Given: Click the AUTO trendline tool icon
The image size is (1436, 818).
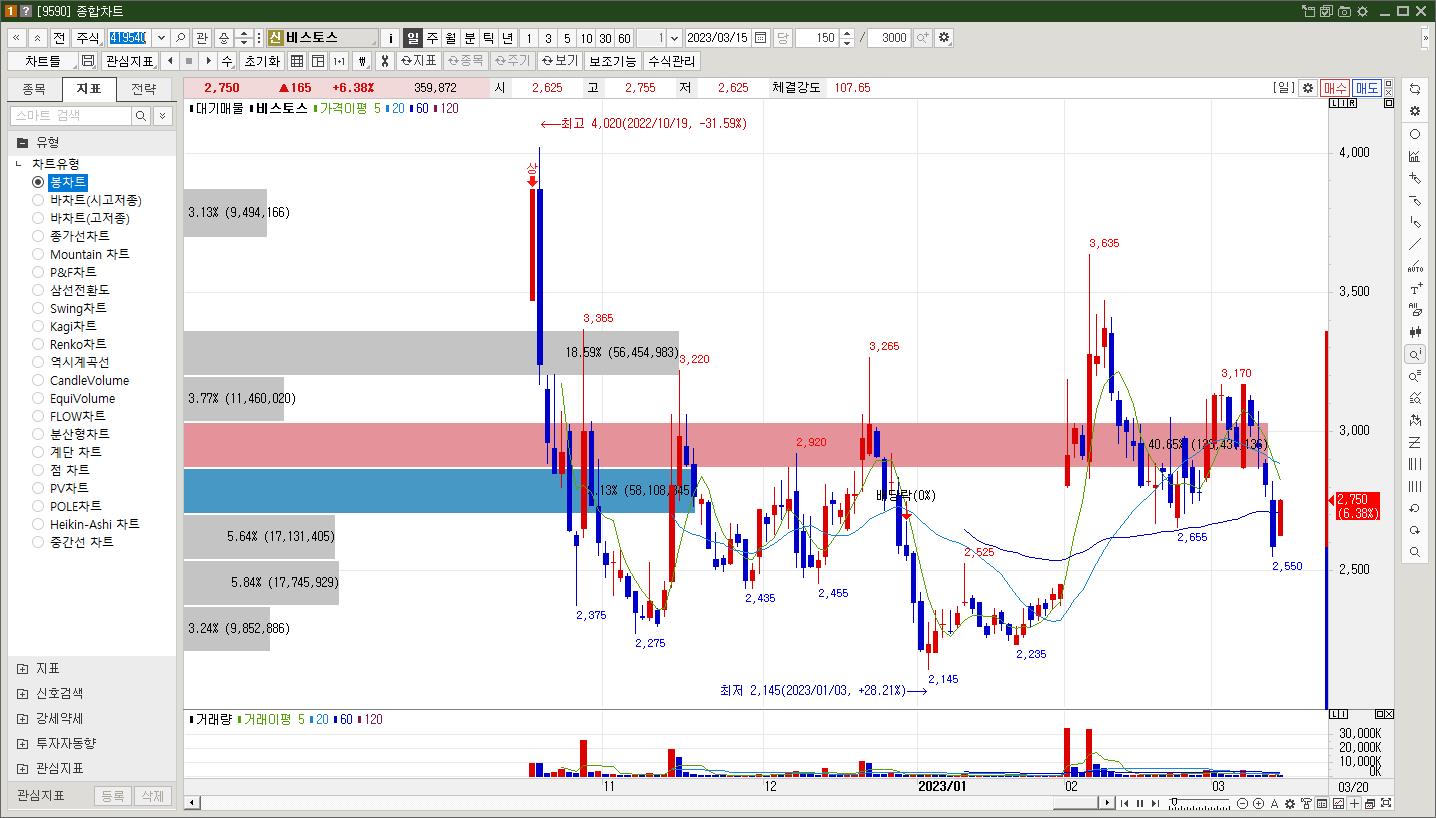Looking at the screenshot, I should 1415,267.
